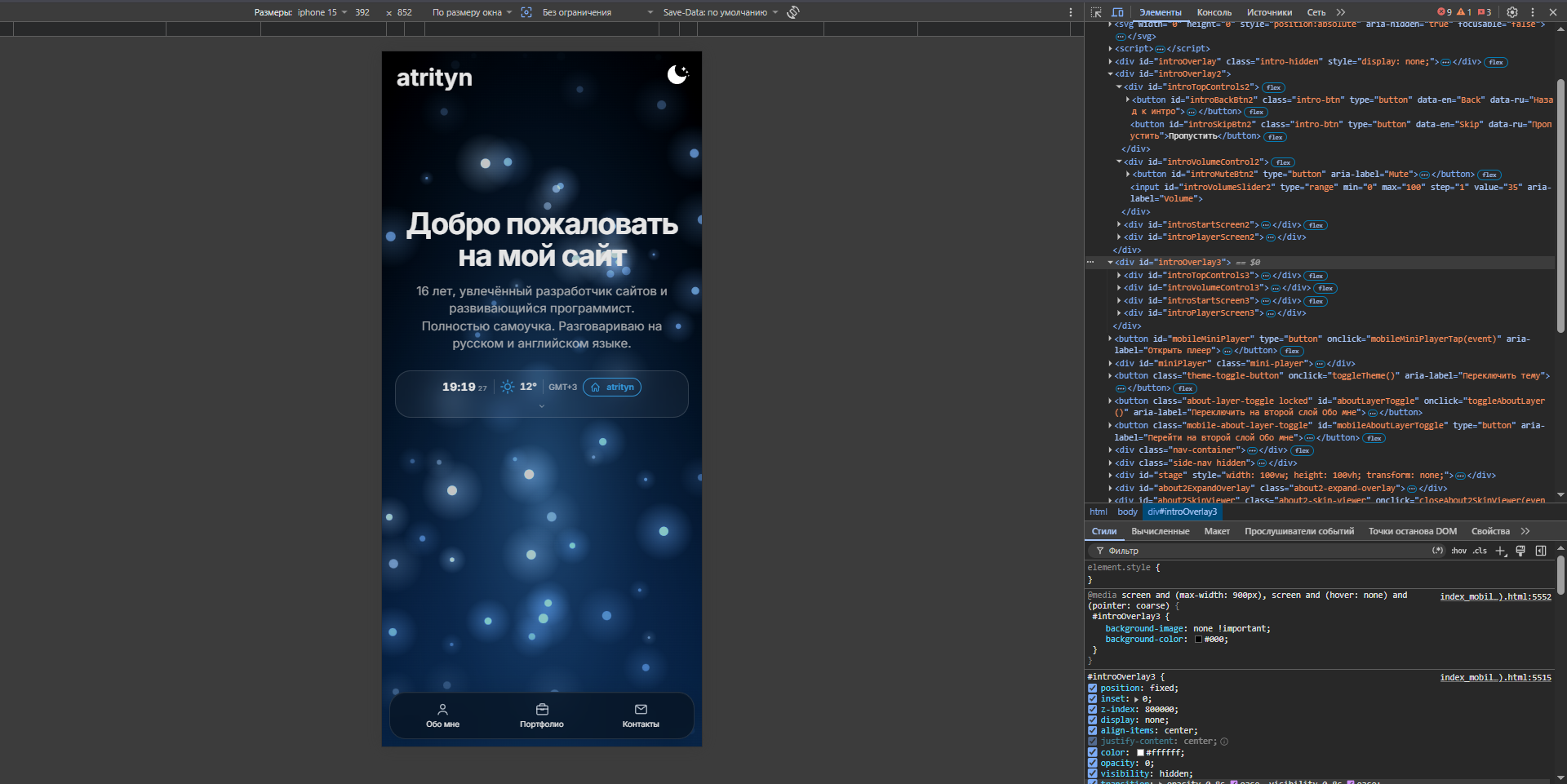1567x784 pixels.
Task: Click the viewport width field 392
Action: click(x=362, y=12)
